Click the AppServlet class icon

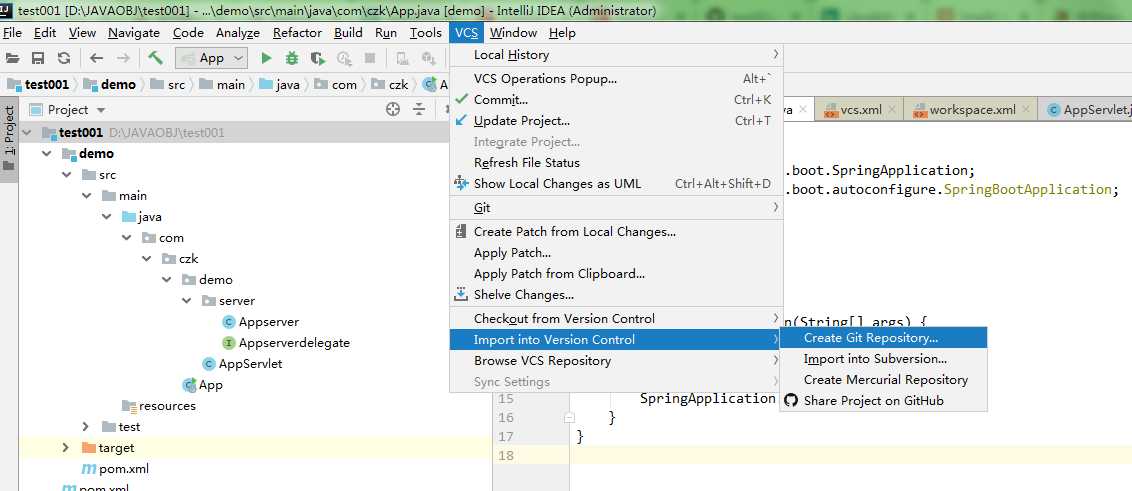click(209, 364)
